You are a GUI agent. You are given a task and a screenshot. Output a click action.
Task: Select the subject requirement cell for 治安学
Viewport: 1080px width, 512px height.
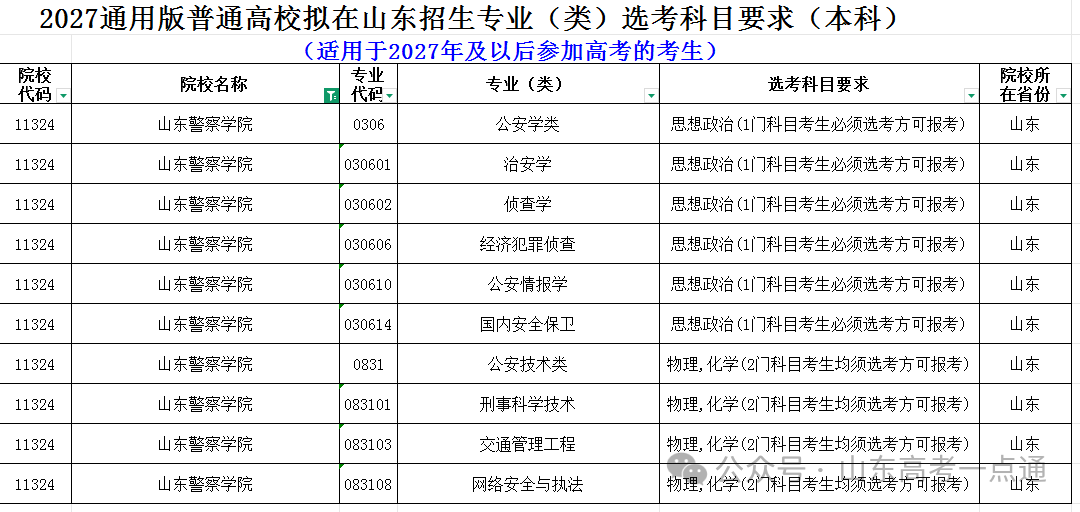click(x=818, y=164)
